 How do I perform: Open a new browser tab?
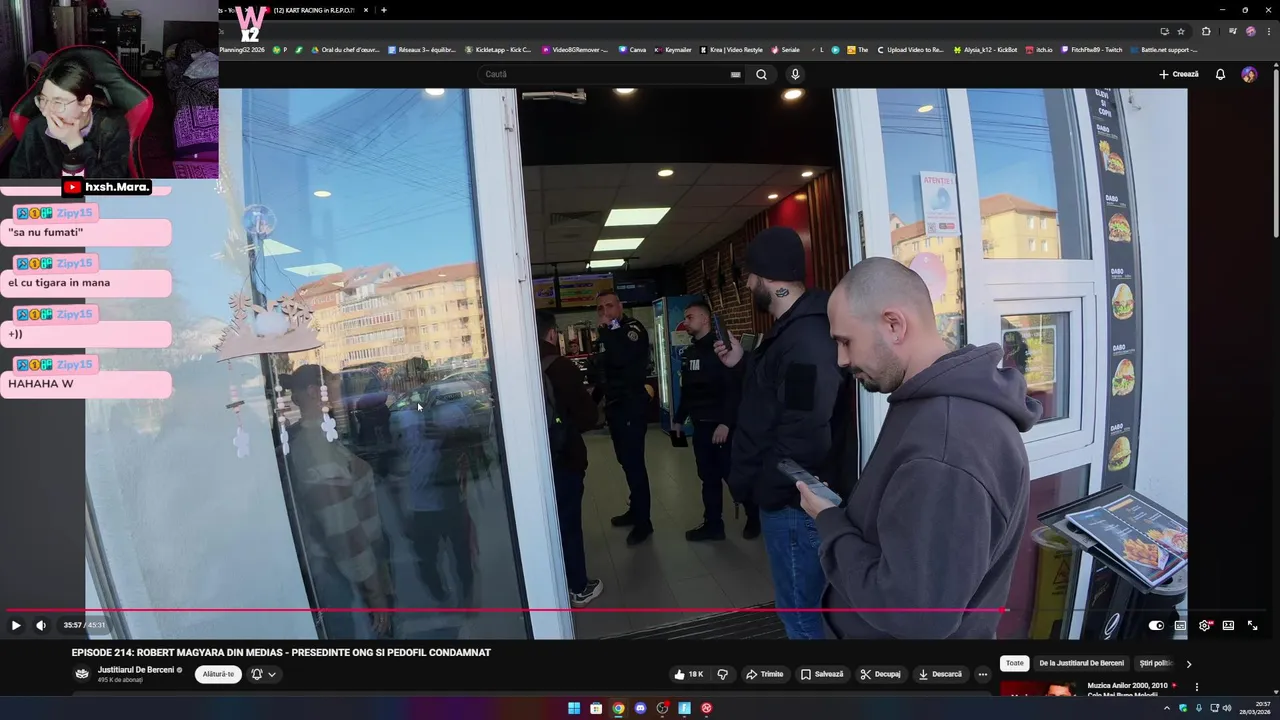pos(384,10)
